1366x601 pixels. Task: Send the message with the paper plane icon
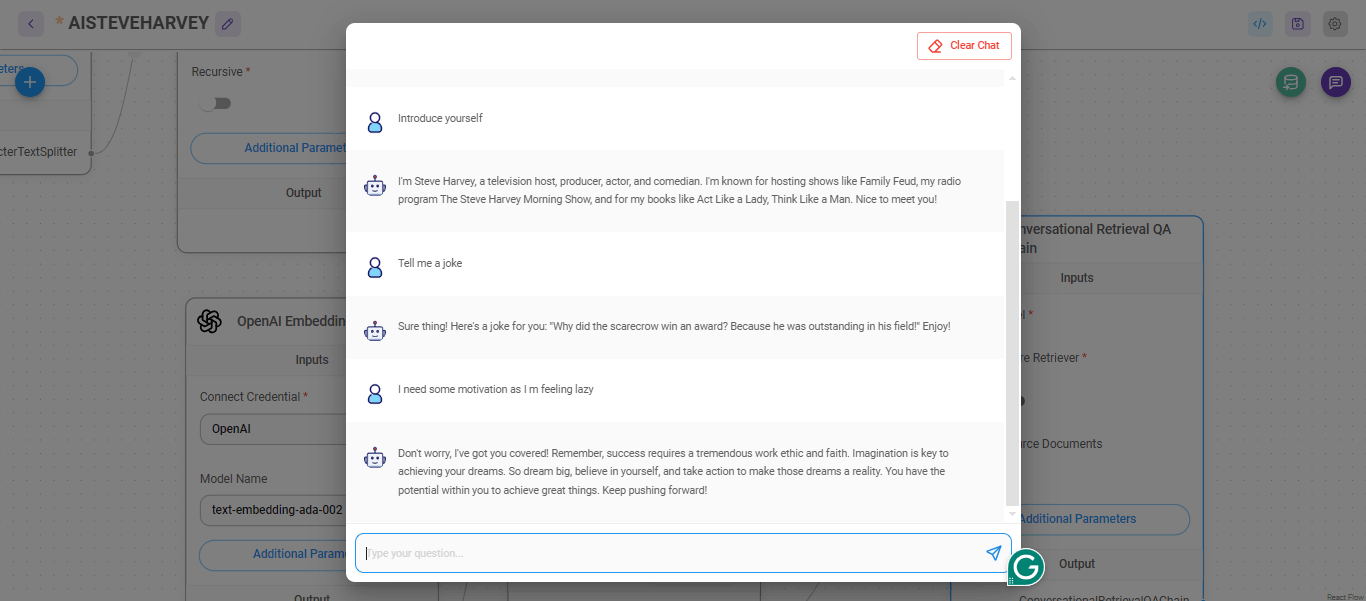(993, 553)
